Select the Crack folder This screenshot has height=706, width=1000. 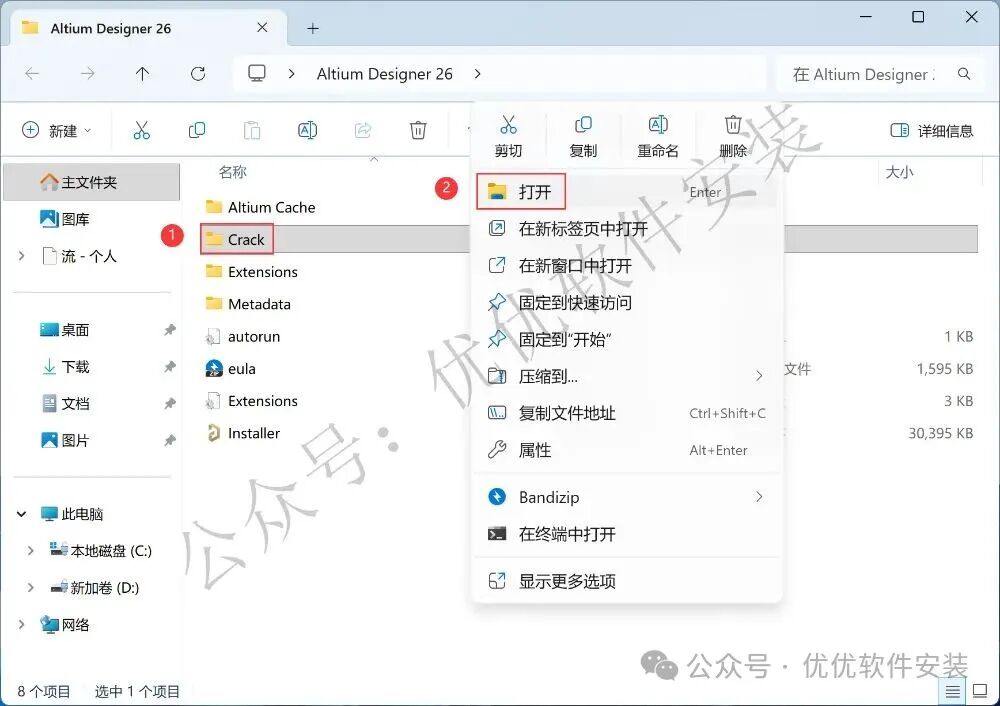pos(235,239)
